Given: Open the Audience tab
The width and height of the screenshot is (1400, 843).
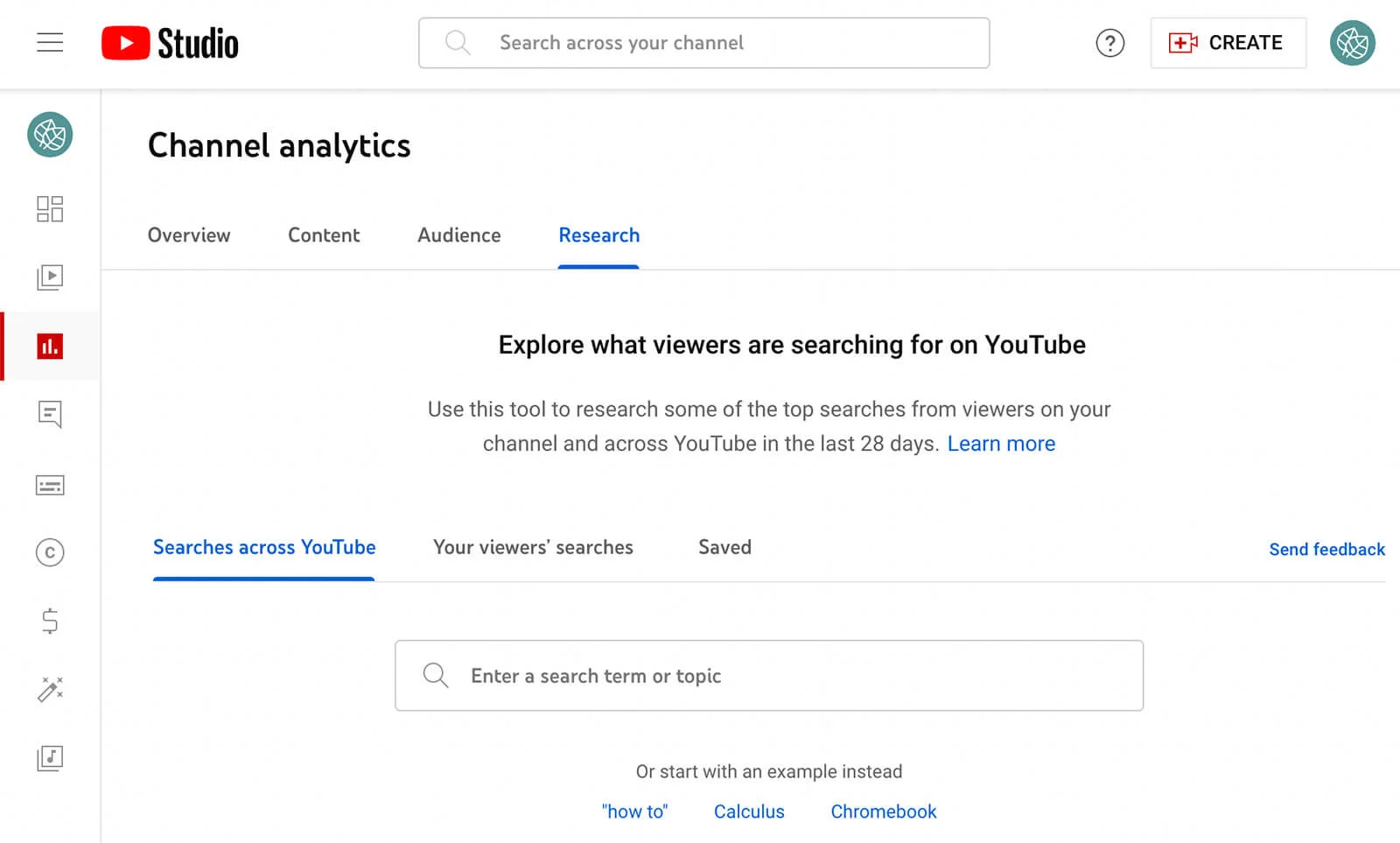Looking at the screenshot, I should 458,235.
